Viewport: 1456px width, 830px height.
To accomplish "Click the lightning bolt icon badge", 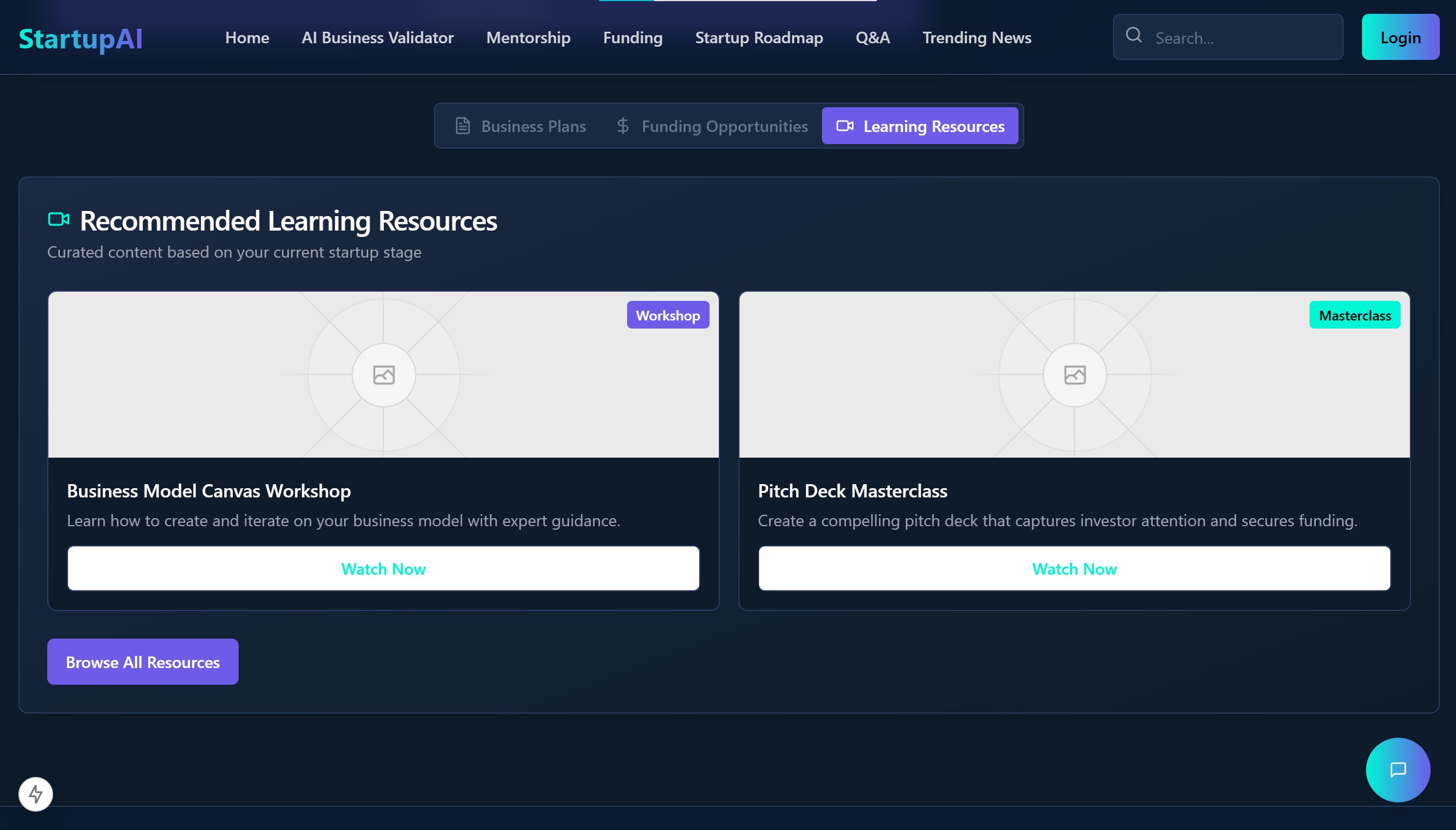I will click(x=36, y=794).
